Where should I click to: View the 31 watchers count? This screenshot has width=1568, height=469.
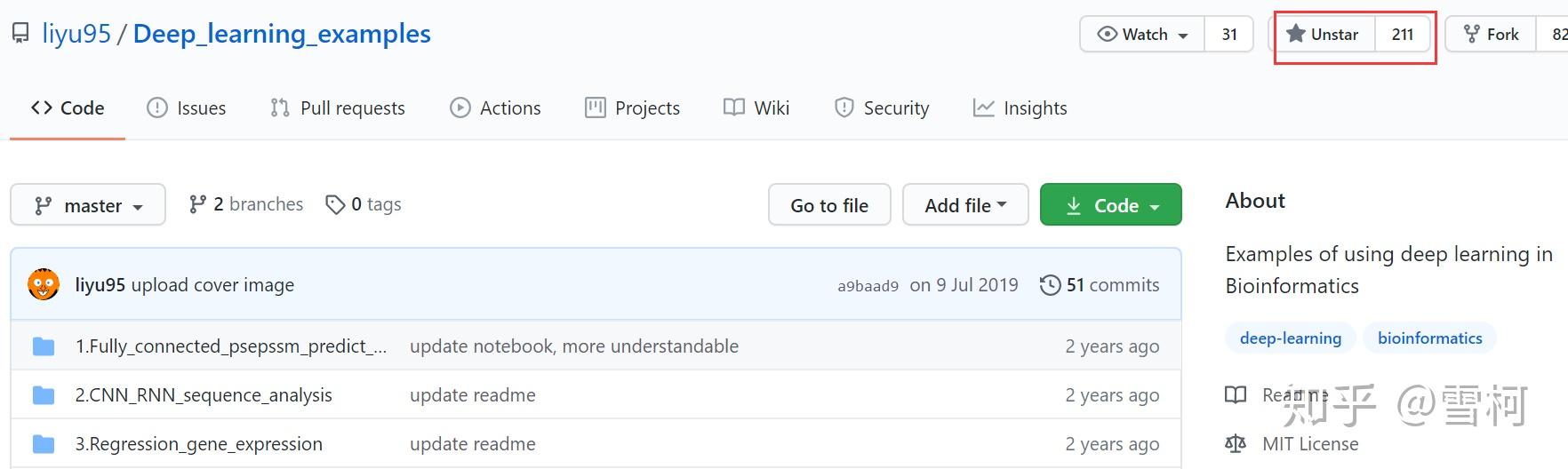(1229, 35)
